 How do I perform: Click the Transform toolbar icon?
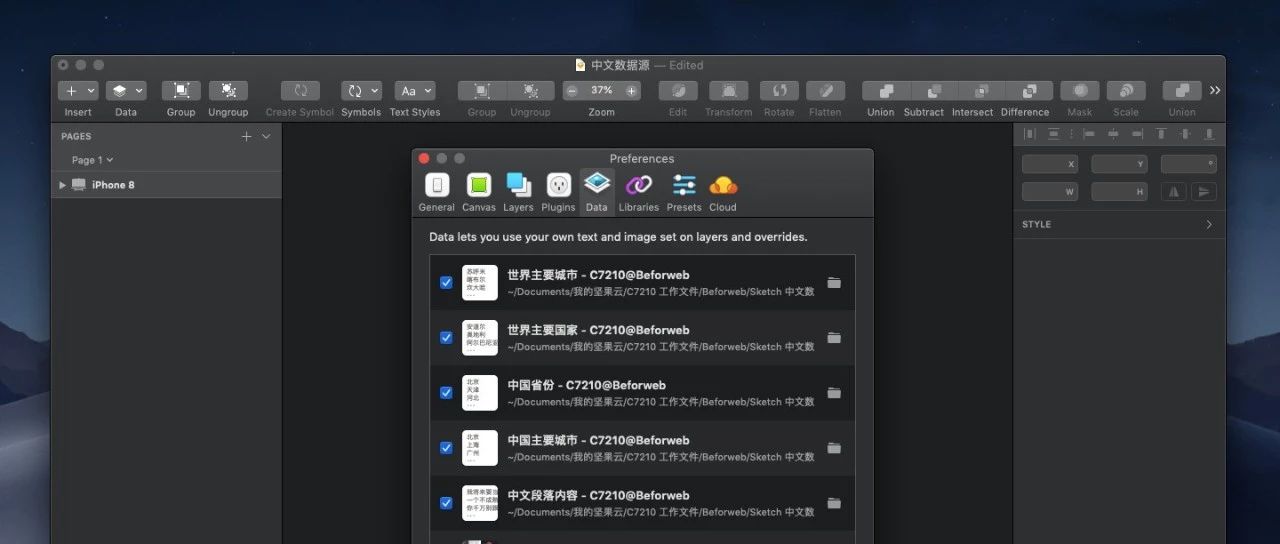click(728, 90)
